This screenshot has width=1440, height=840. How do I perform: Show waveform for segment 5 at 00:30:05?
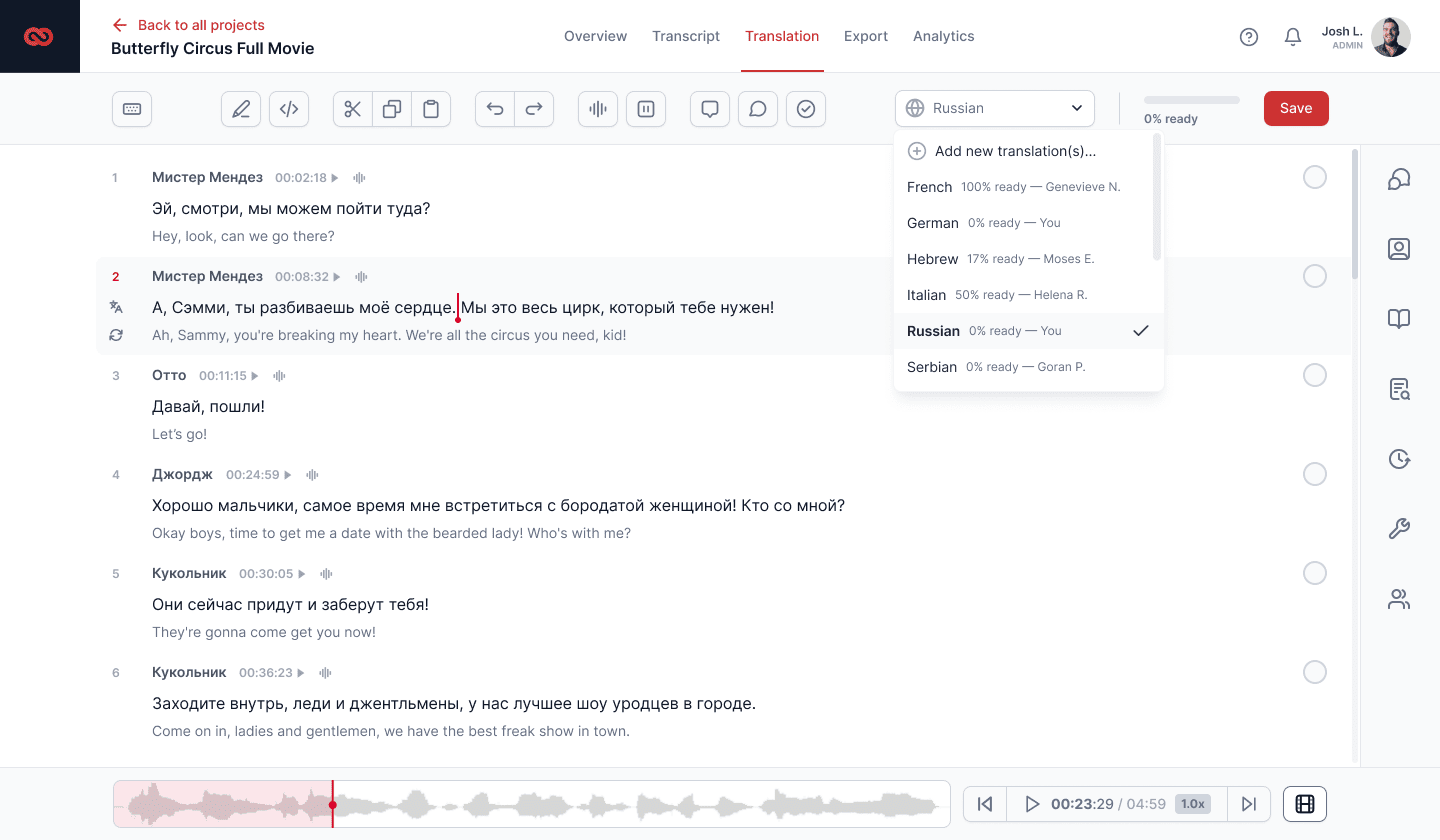pos(326,574)
